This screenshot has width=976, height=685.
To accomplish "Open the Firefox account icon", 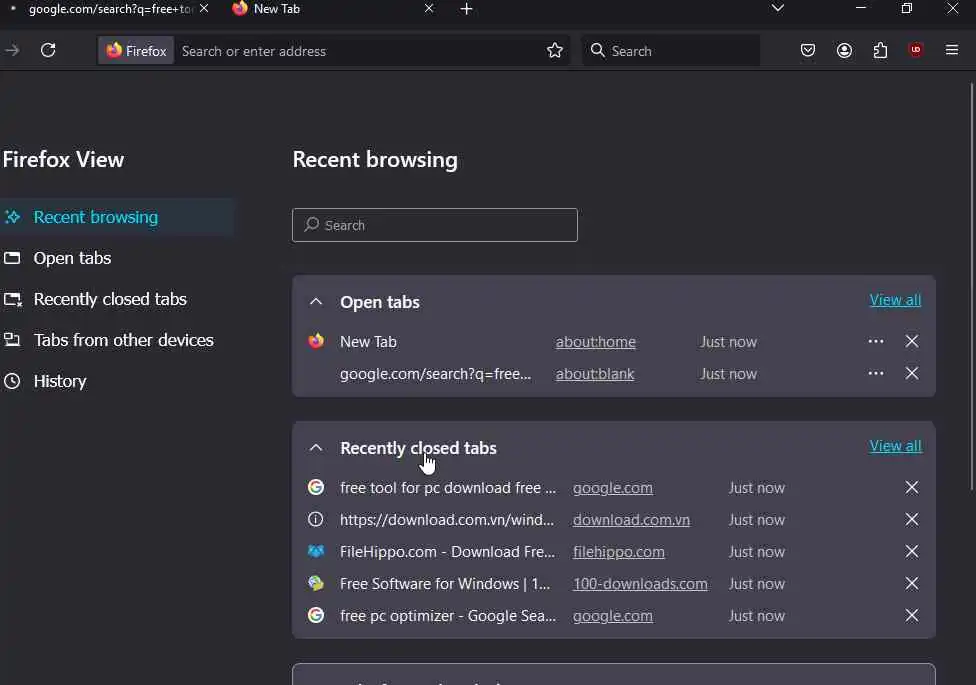I will (x=844, y=50).
